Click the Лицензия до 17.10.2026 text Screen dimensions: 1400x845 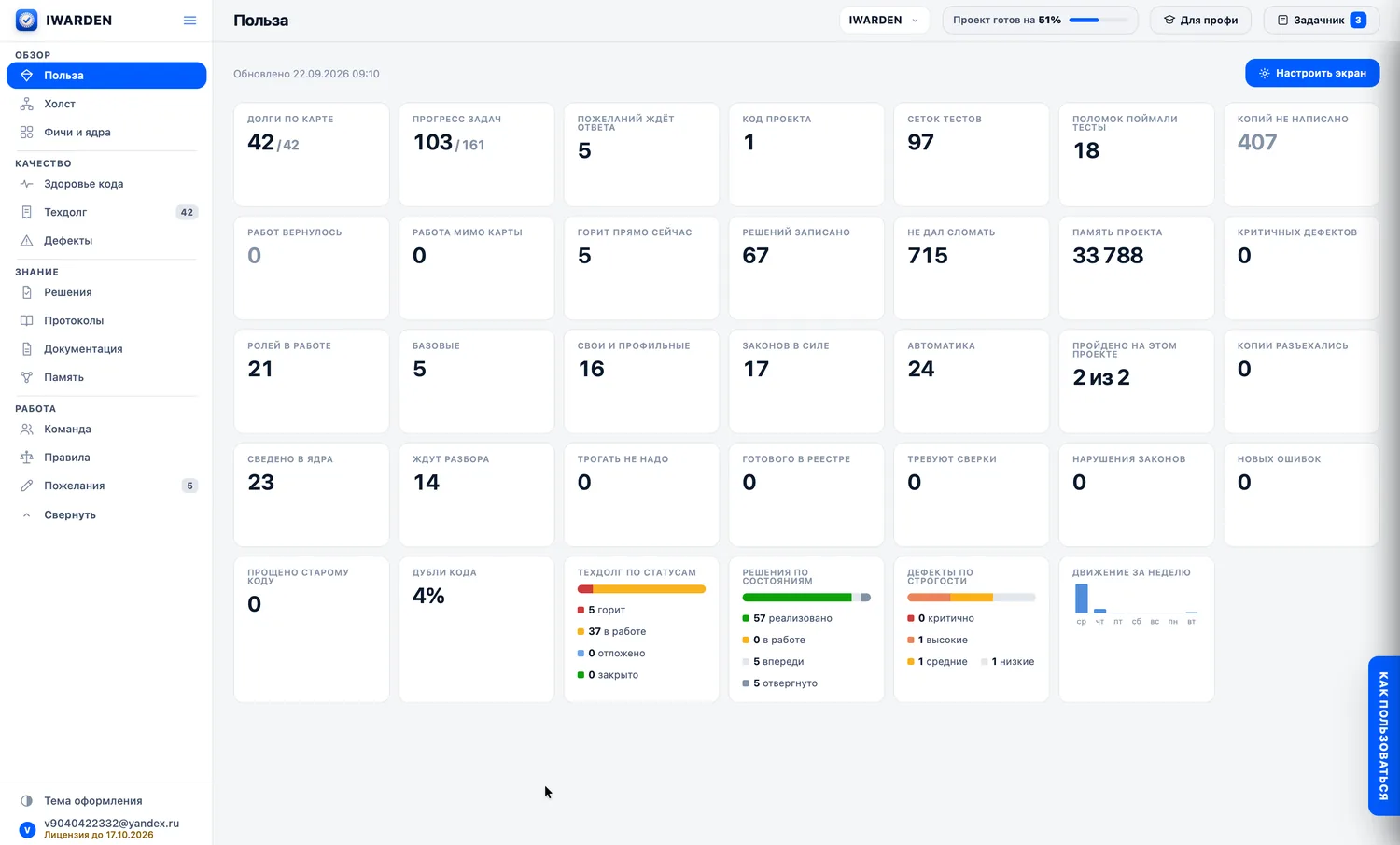[99, 835]
